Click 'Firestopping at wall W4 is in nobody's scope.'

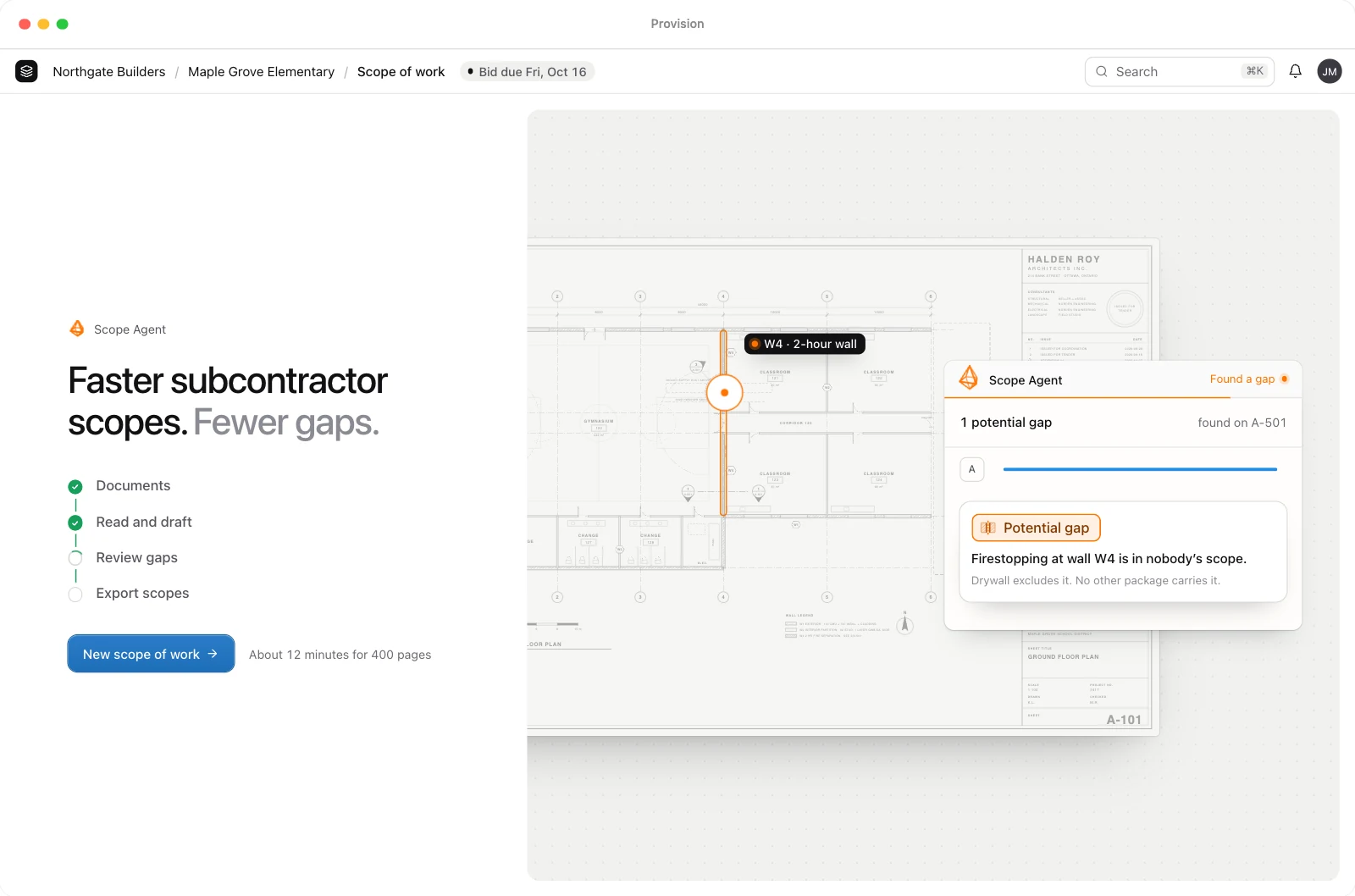coord(1109,559)
